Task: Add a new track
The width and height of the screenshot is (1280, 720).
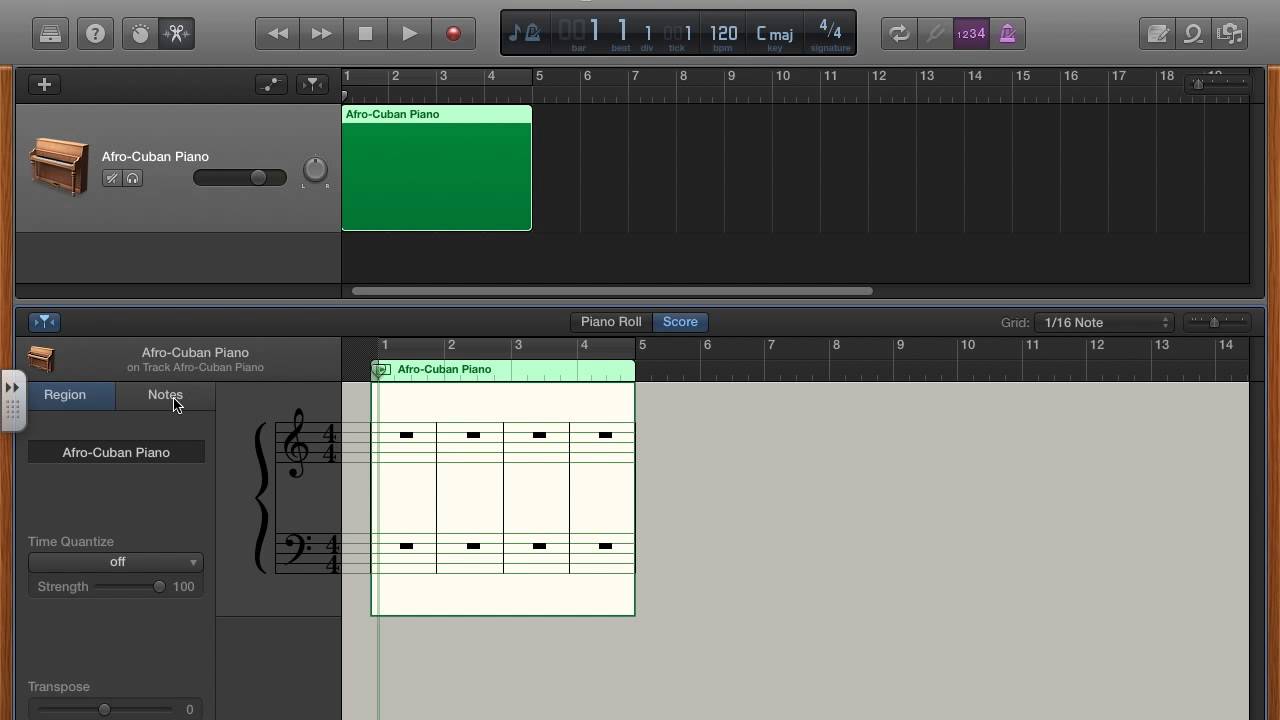Action: coord(44,85)
